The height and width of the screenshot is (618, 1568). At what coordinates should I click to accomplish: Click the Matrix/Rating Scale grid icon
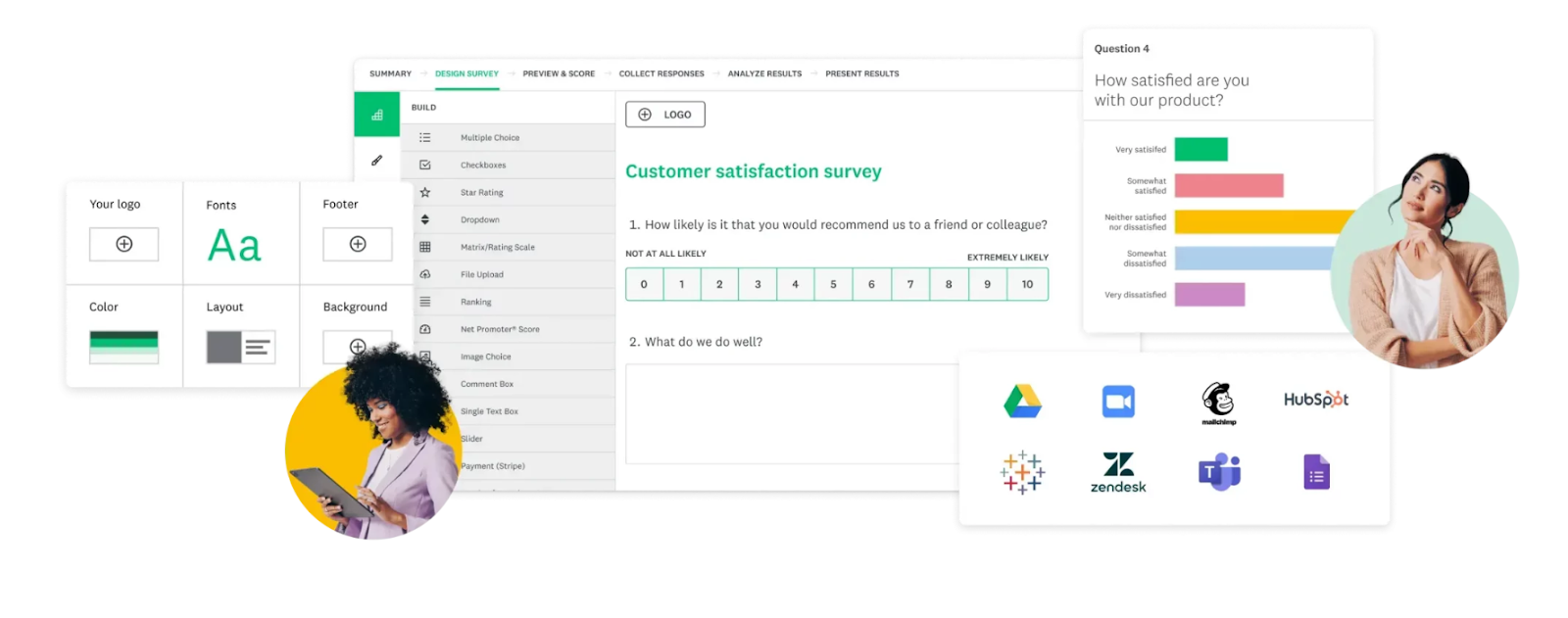tap(424, 247)
